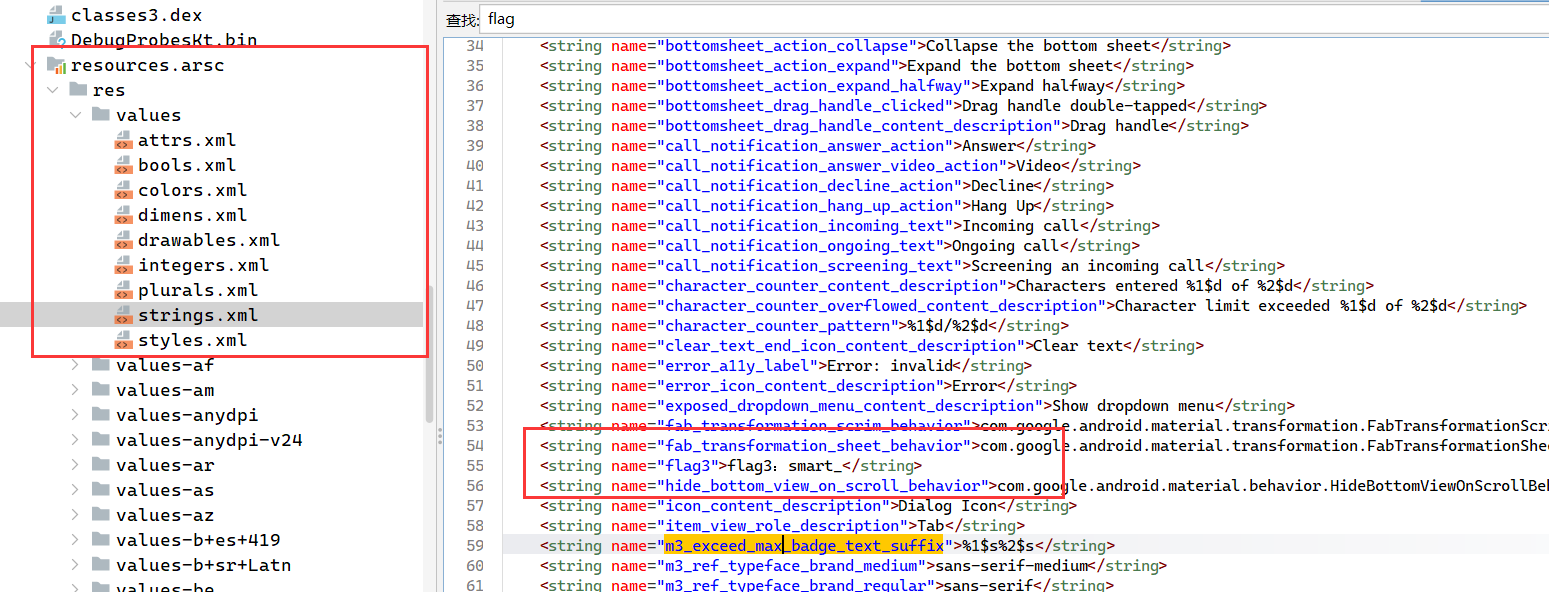
Task: Click the values-am folder icon
Action: click(100, 390)
